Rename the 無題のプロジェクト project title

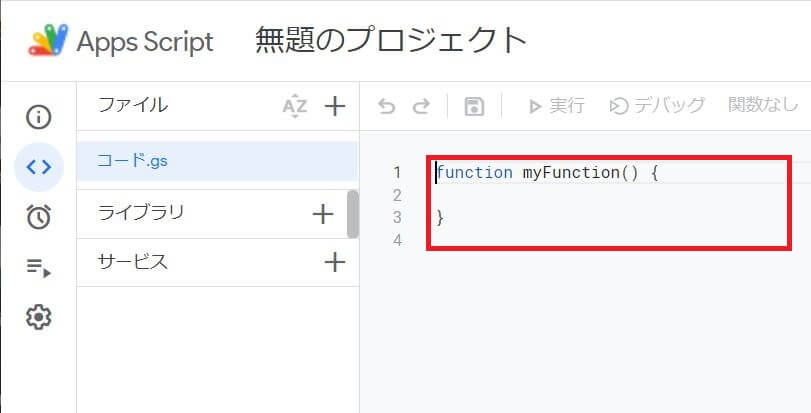click(391, 41)
